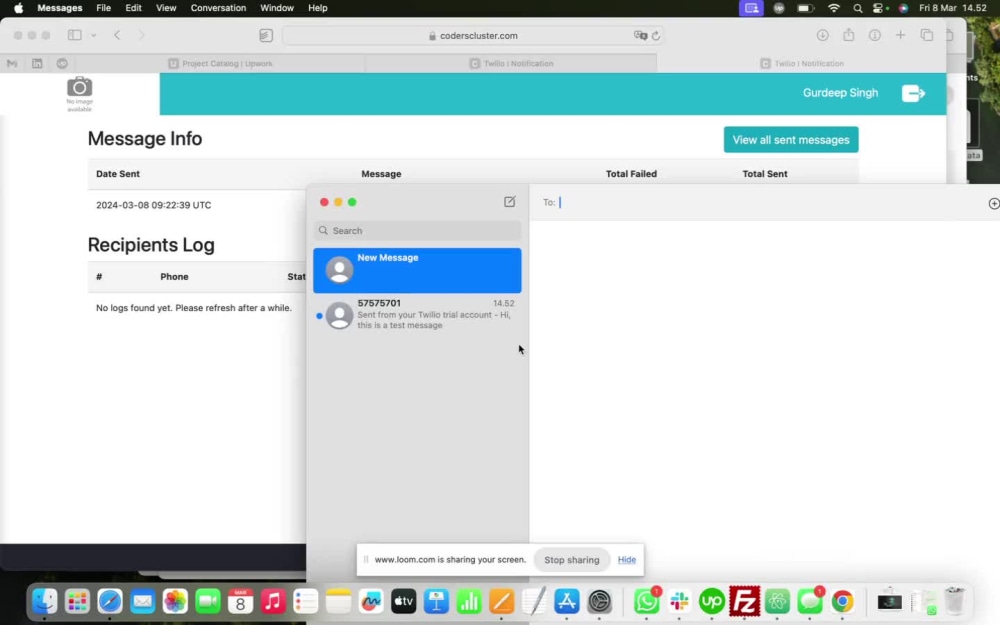The height and width of the screenshot is (625, 1000).
Task: Click Safari sidebar toggle icon
Action: [x=75, y=35]
